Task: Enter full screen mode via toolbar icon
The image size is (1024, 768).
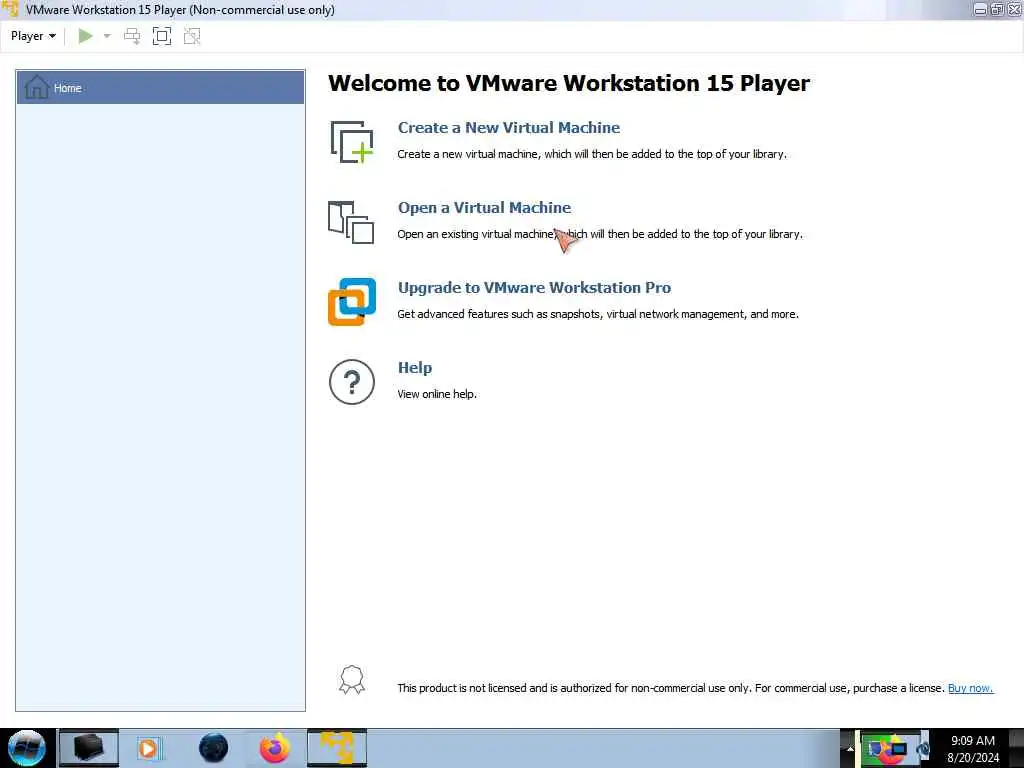Action: pyautogui.click(x=162, y=36)
